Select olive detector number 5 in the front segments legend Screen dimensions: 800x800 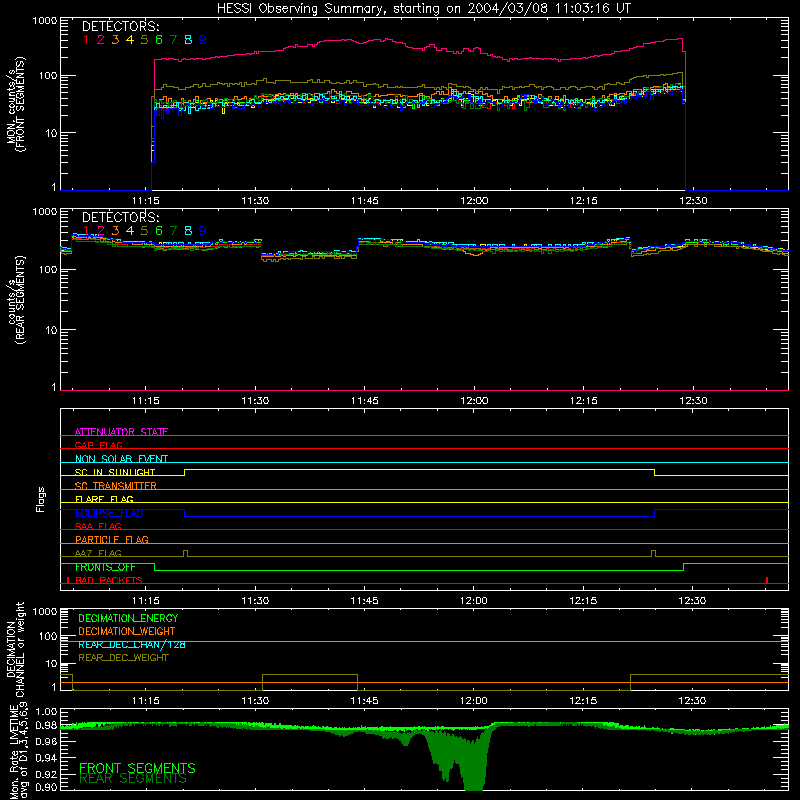[144, 40]
